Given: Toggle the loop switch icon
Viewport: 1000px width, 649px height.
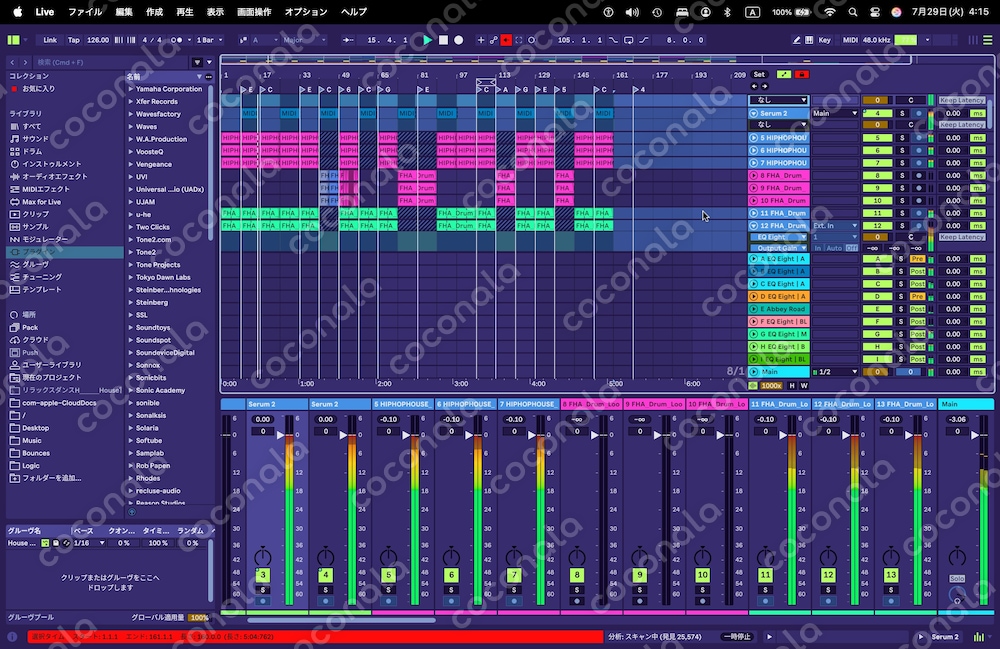Looking at the screenshot, I should click(628, 40).
